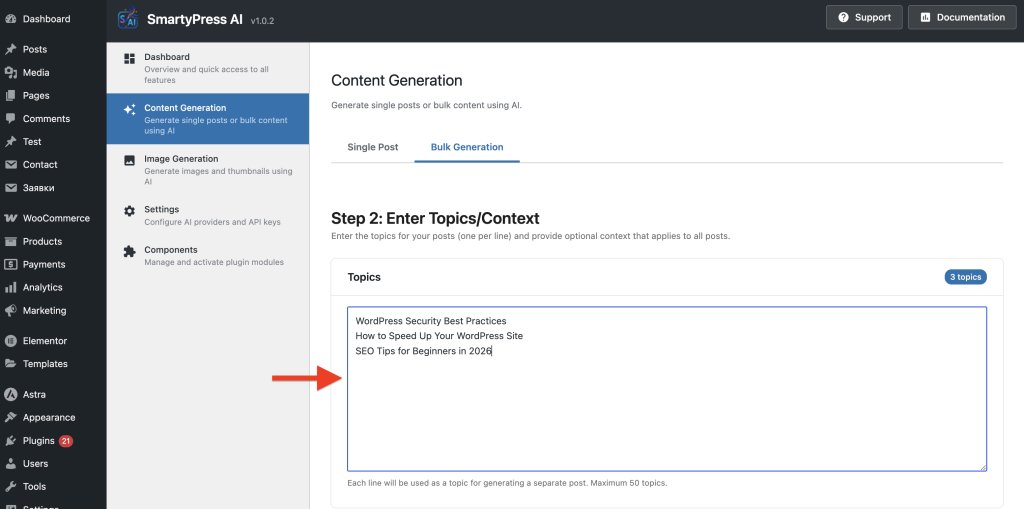Click the Marketing megaphone icon

(10, 310)
